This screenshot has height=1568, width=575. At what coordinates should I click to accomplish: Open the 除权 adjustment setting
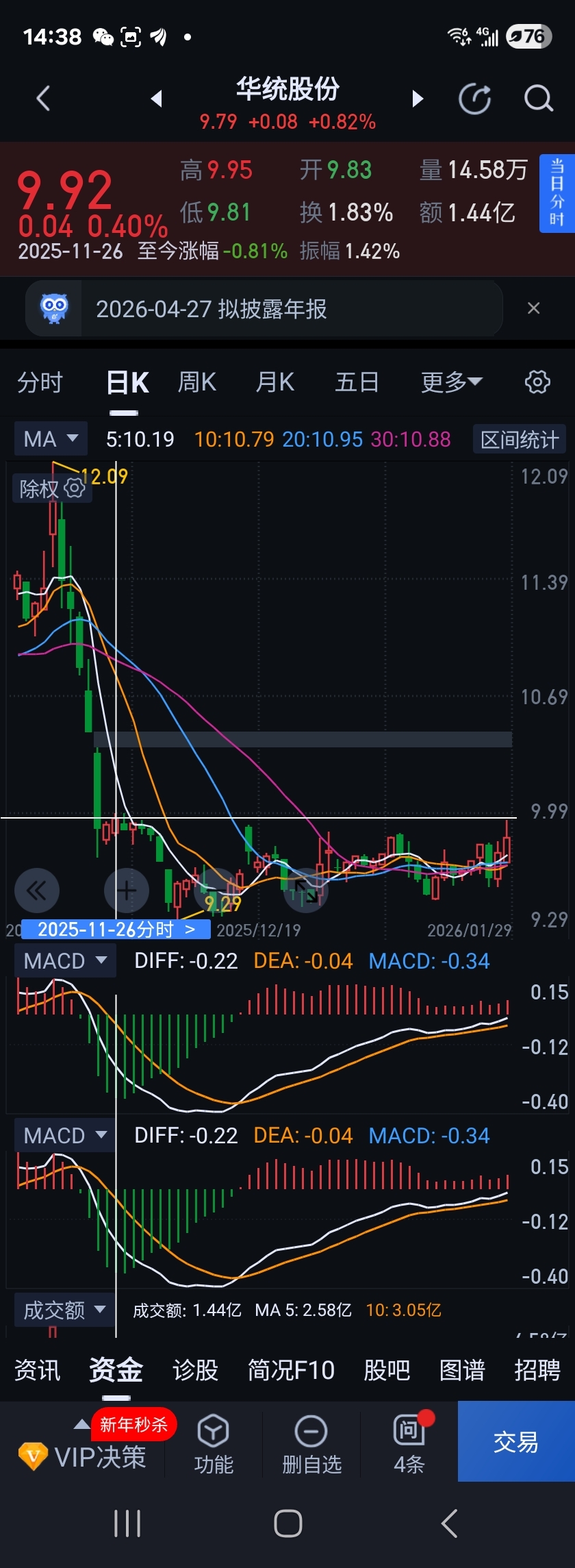point(52,488)
